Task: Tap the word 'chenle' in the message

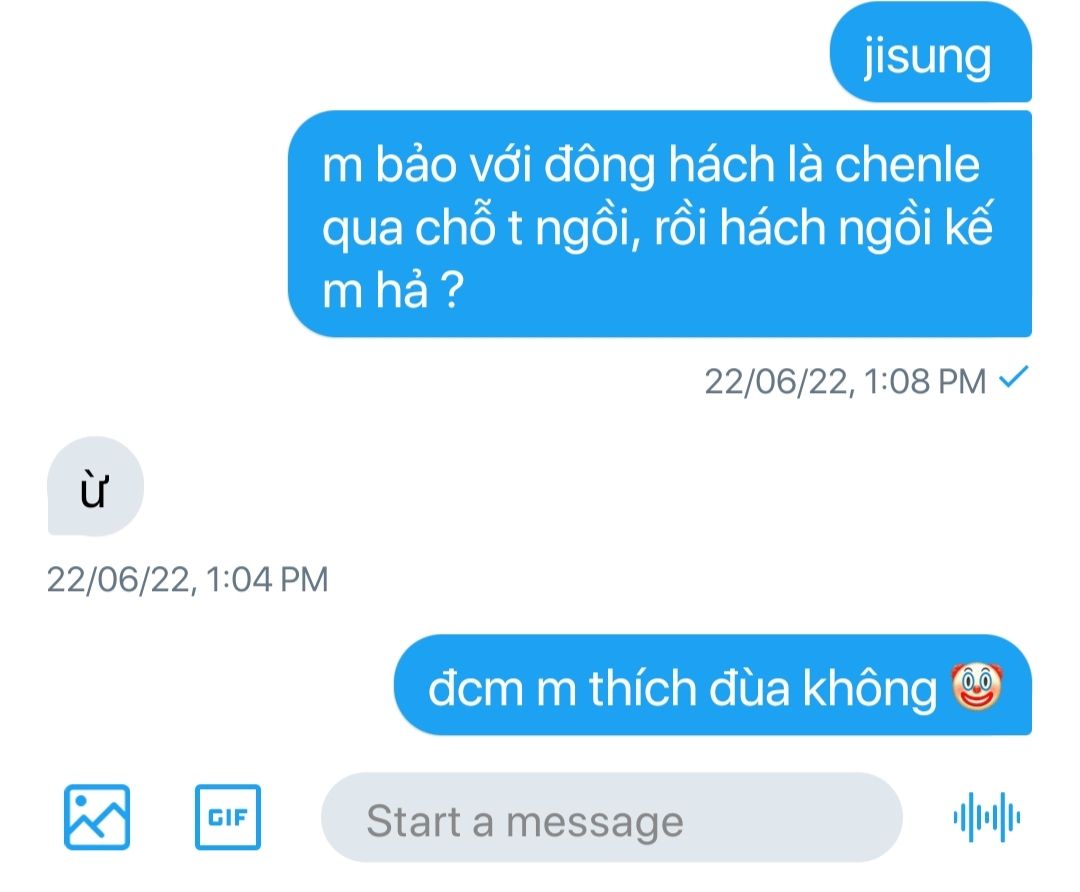Action: [x=907, y=164]
